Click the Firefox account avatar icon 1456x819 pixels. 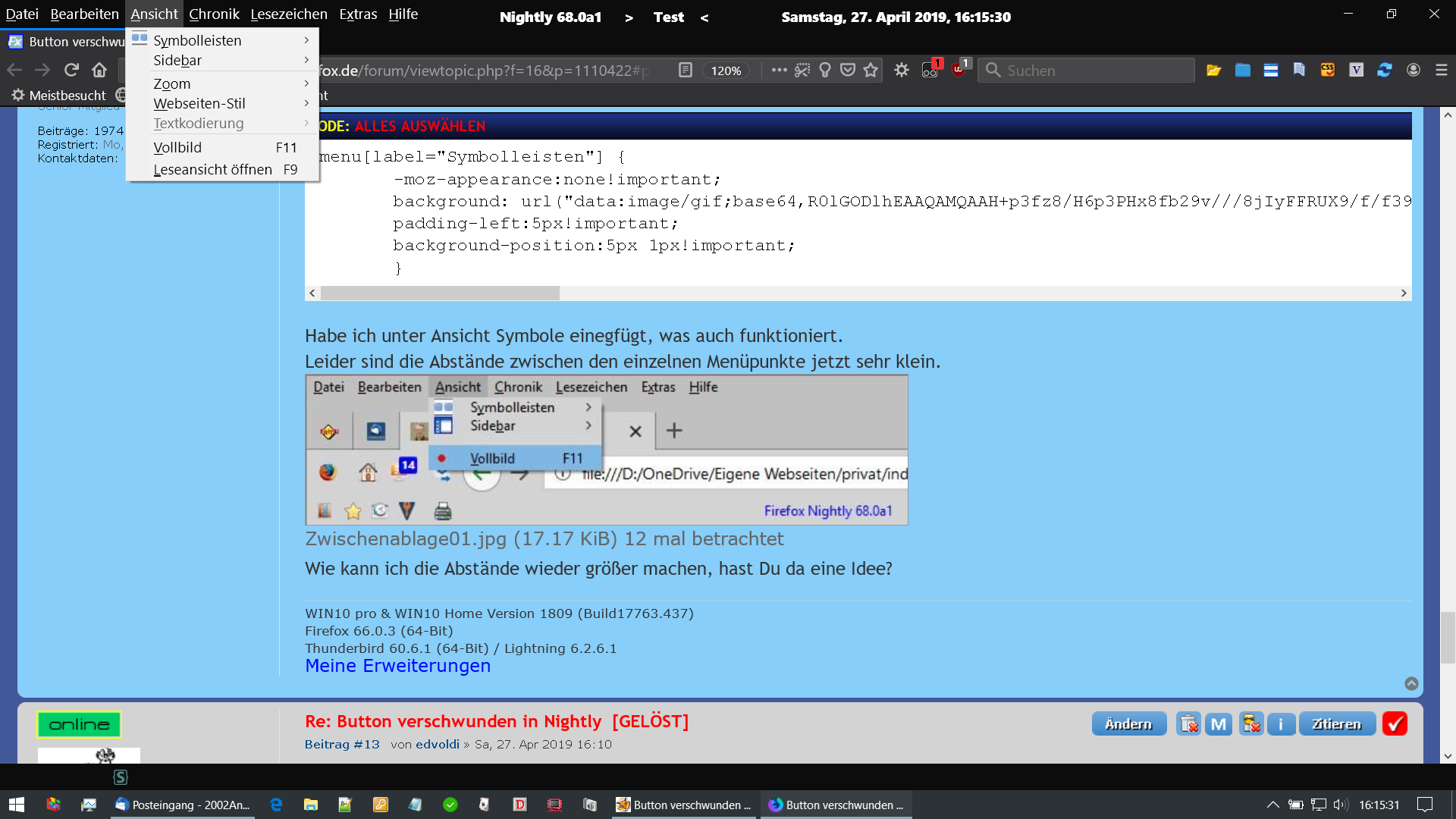[1414, 70]
